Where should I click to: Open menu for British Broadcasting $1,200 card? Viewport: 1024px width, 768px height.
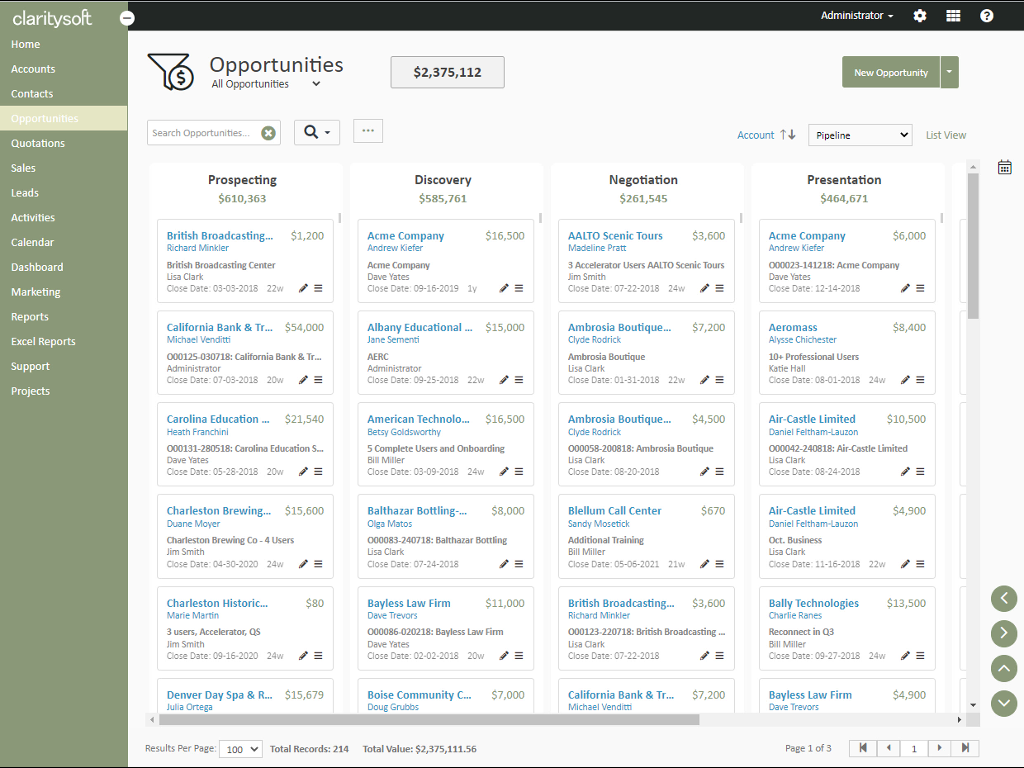pos(318,288)
